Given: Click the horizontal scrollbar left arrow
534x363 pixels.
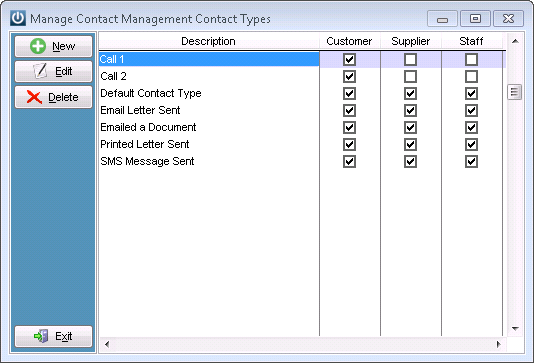Looking at the screenshot, I should (107, 344).
